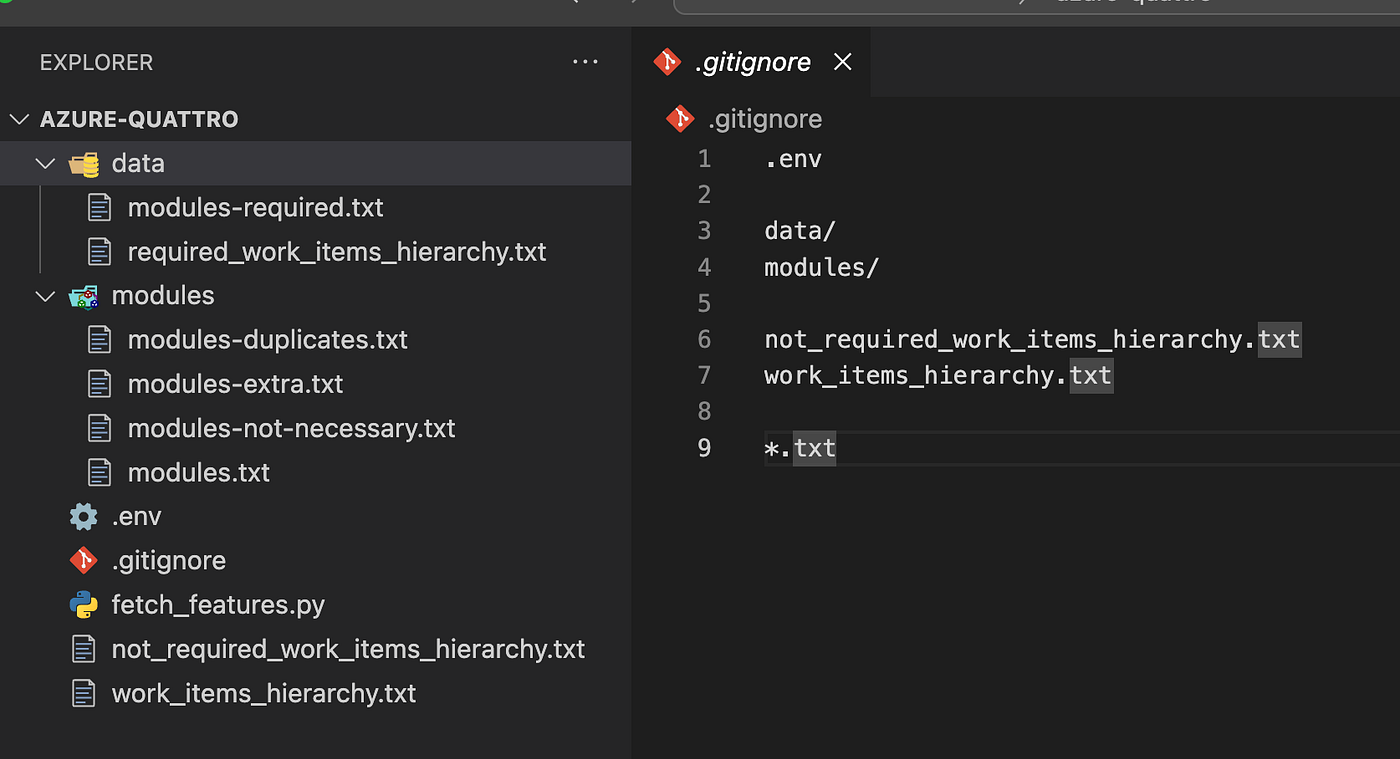Switch to the .gitignore tab
This screenshot has height=759, width=1400.
[752, 62]
